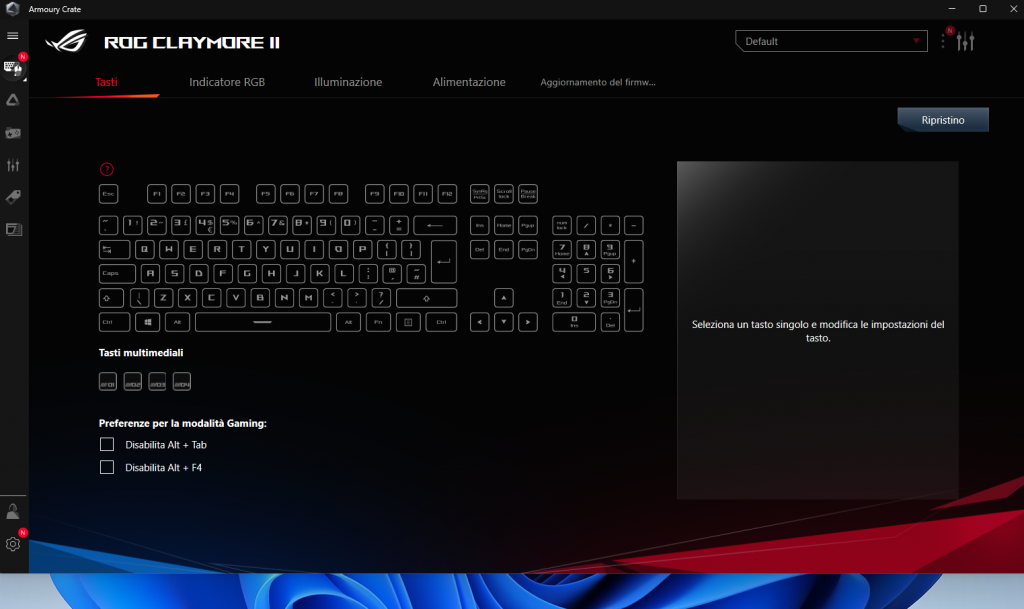This screenshot has width=1024, height=609.
Task: Open the settings gear in the sidebar
Action: [x=12, y=544]
